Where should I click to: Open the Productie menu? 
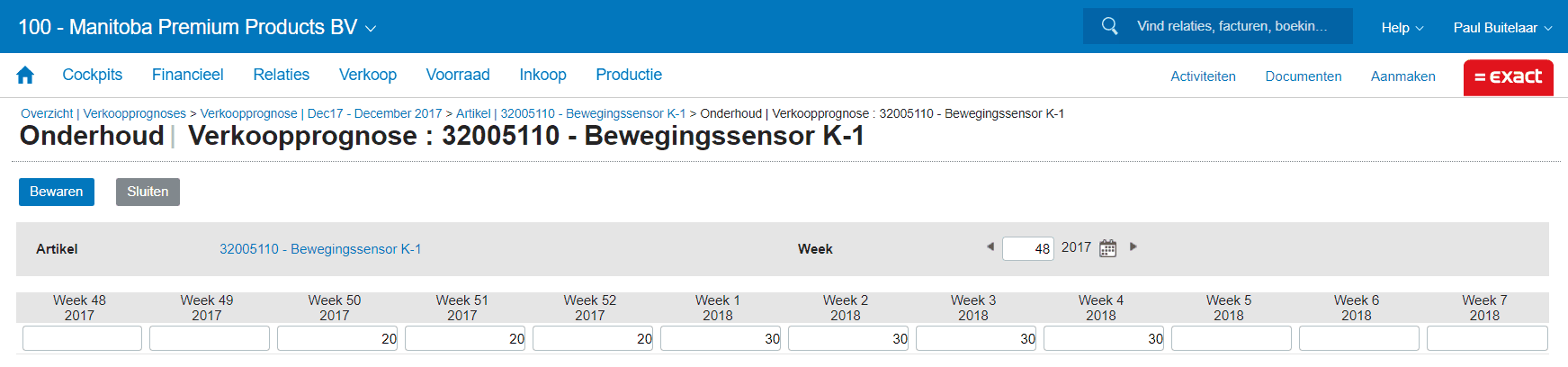click(629, 75)
